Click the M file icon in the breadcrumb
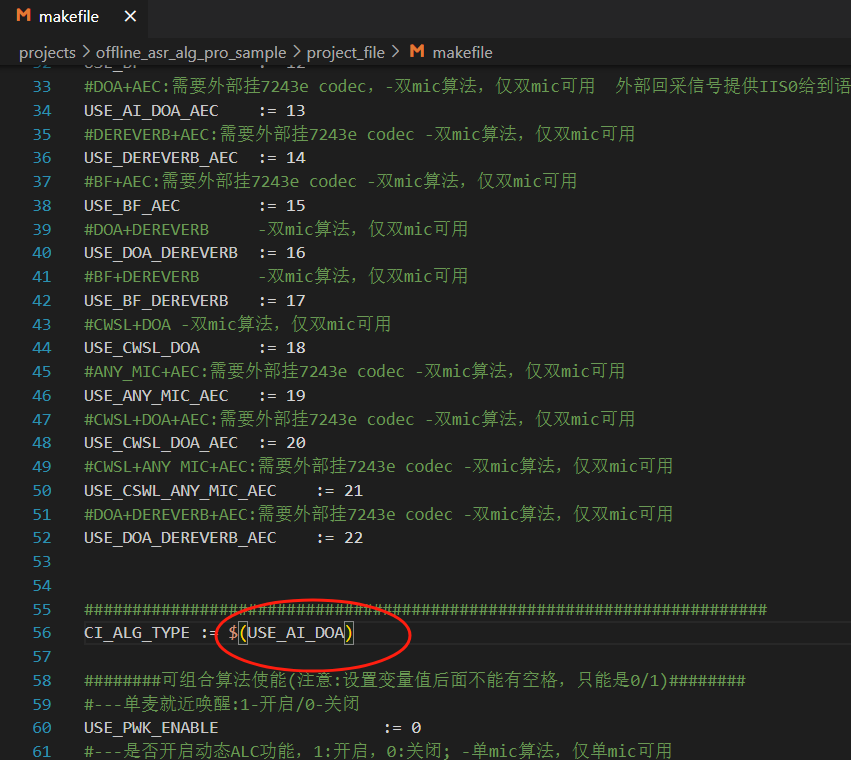This screenshot has width=851, height=760. tap(417, 52)
